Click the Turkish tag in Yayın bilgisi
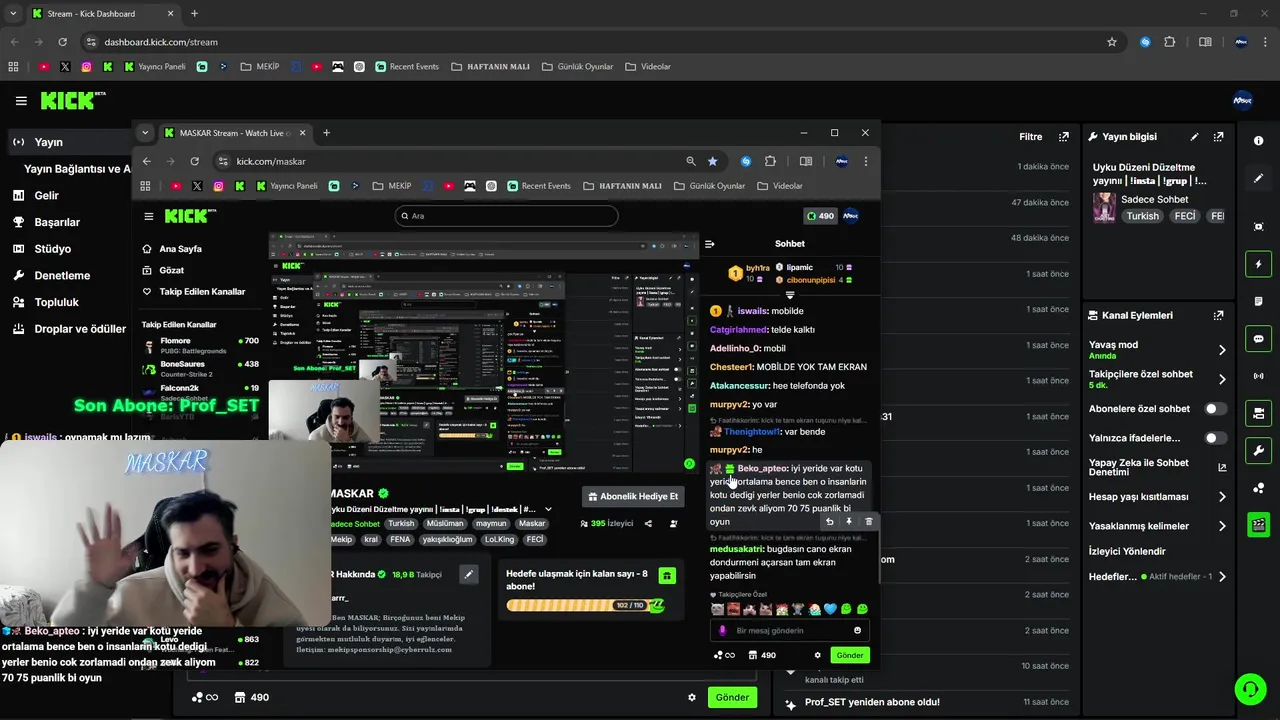Image resolution: width=1280 pixels, height=720 pixels. [1143, 216]
